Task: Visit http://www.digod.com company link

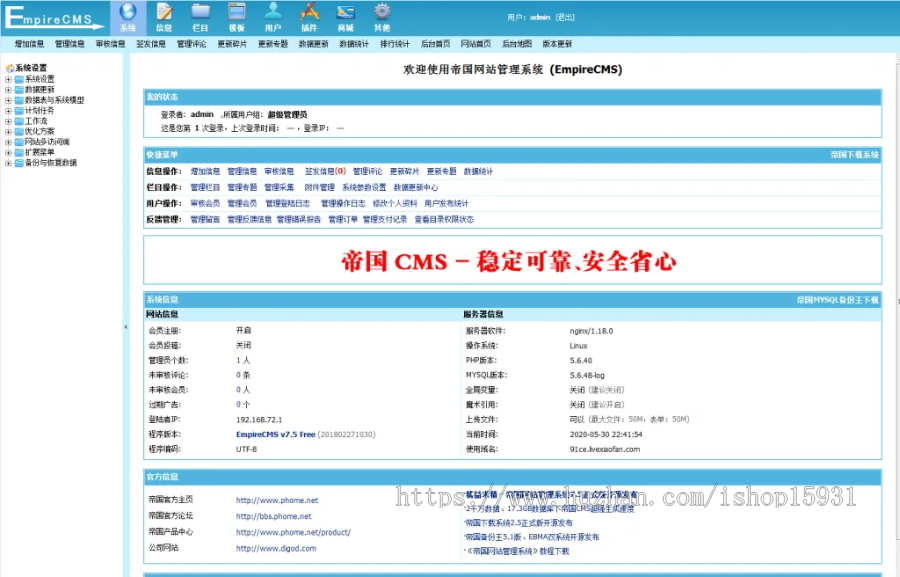Action: point(276,548)
